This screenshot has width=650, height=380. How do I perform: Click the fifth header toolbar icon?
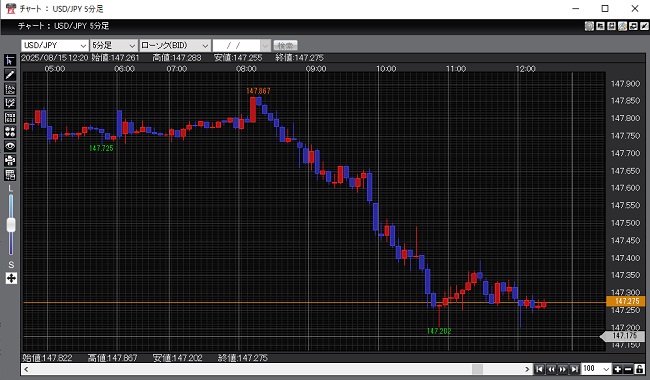(633, 26)
